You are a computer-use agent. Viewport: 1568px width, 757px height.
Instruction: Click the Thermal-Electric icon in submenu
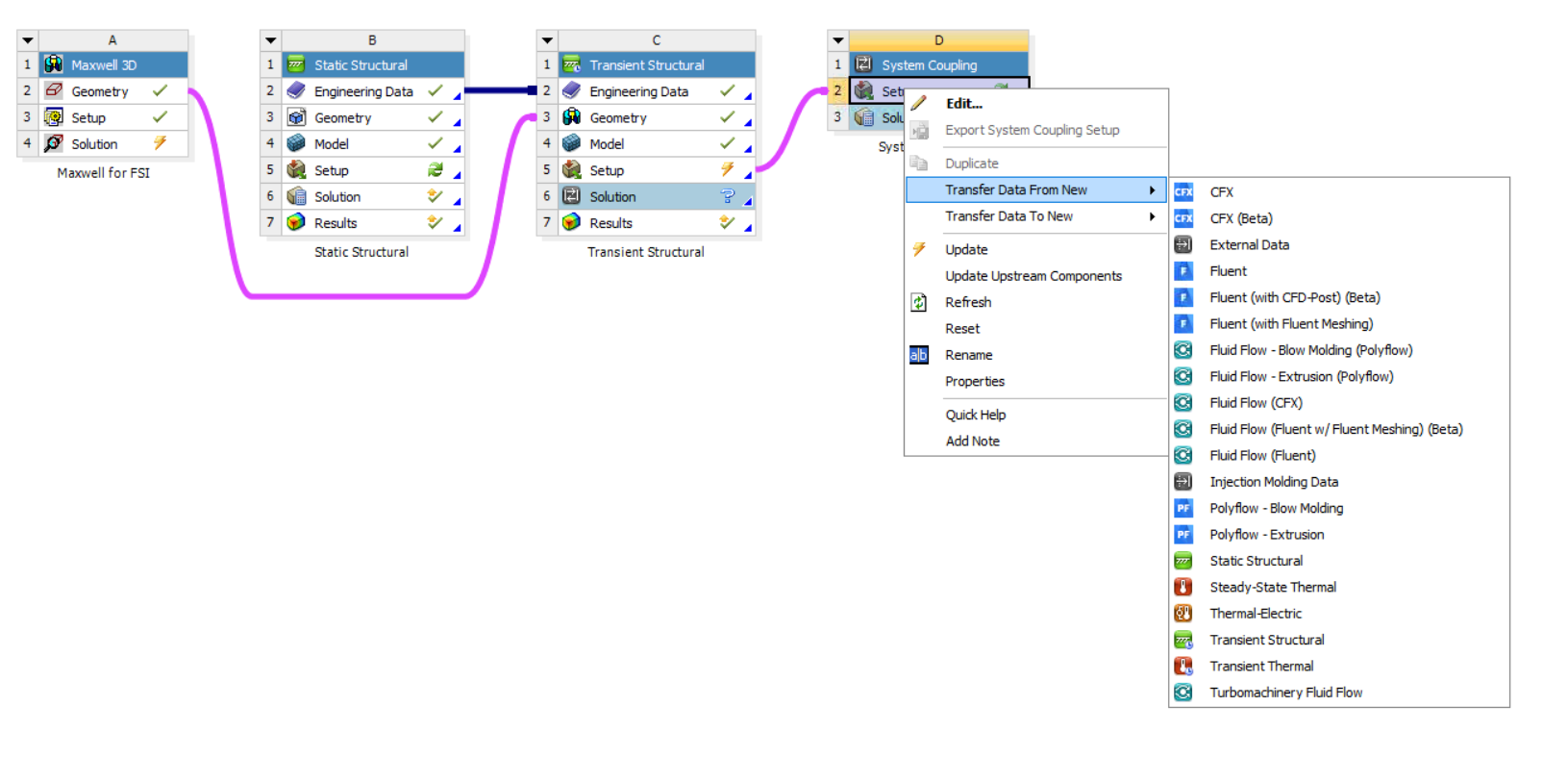point(1183,613)
